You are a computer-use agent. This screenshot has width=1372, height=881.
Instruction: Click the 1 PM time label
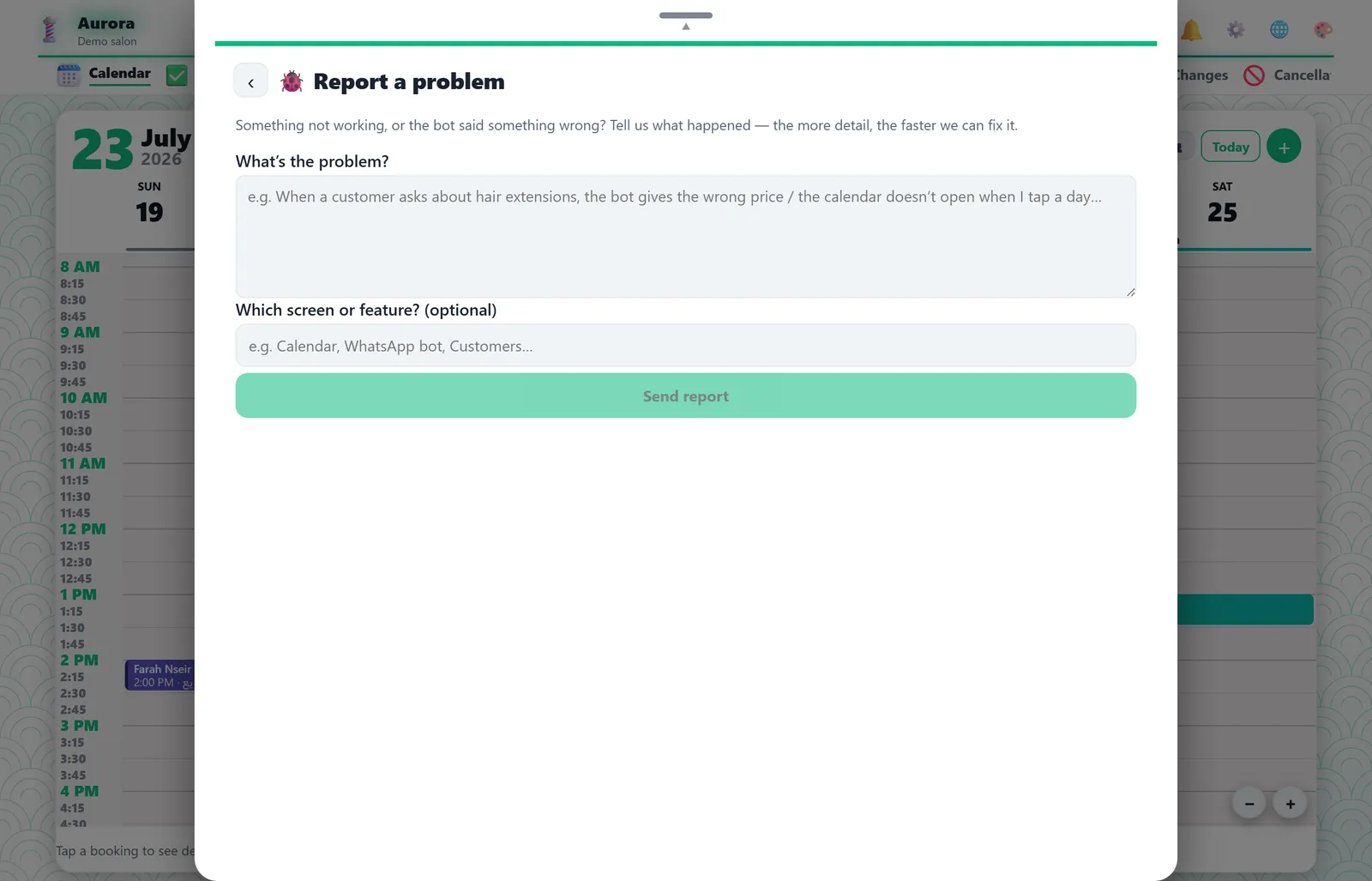click(x=78, y=594)
